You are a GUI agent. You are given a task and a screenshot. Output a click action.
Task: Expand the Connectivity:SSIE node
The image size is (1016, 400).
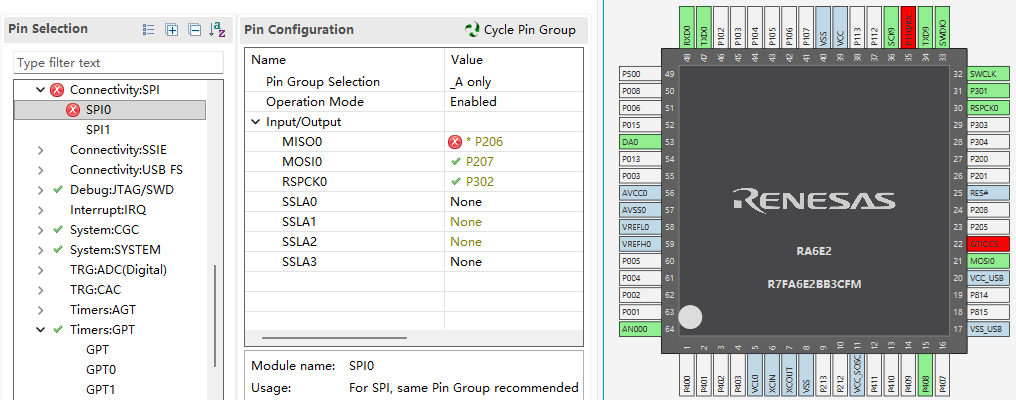tap(41, 150)
